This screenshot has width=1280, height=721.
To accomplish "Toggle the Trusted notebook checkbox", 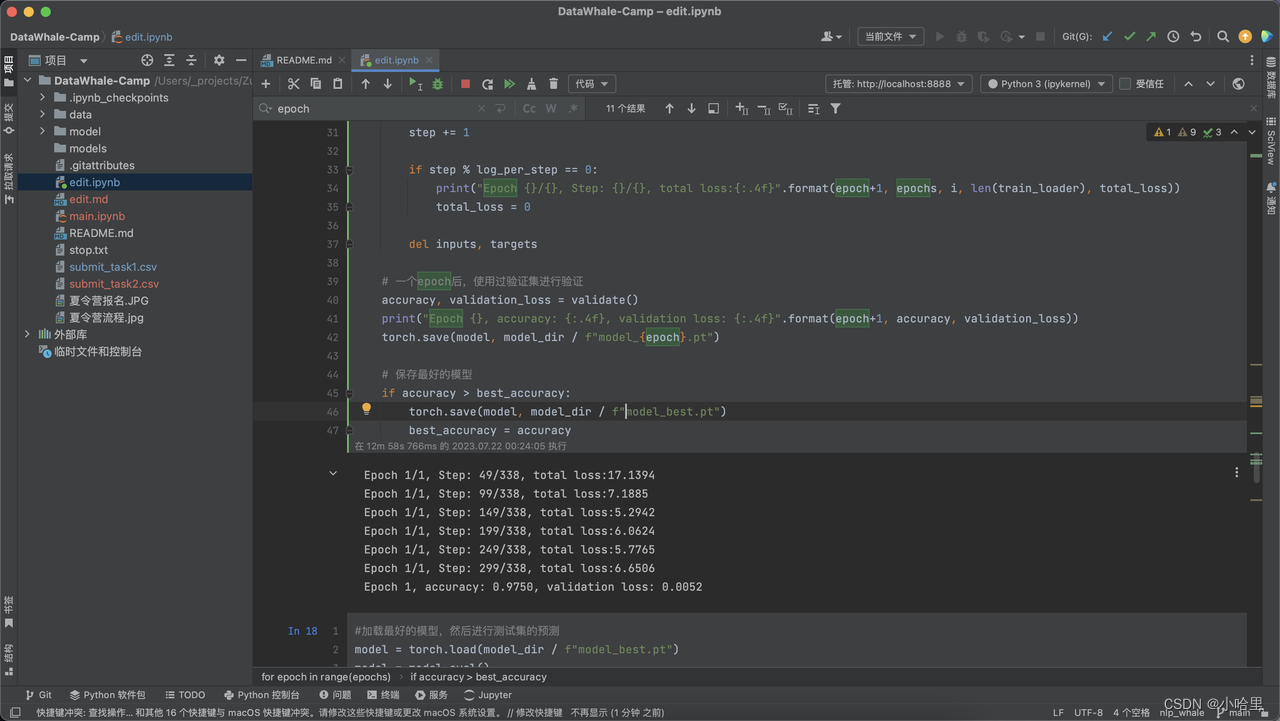I will click(x=1125, y=84).
